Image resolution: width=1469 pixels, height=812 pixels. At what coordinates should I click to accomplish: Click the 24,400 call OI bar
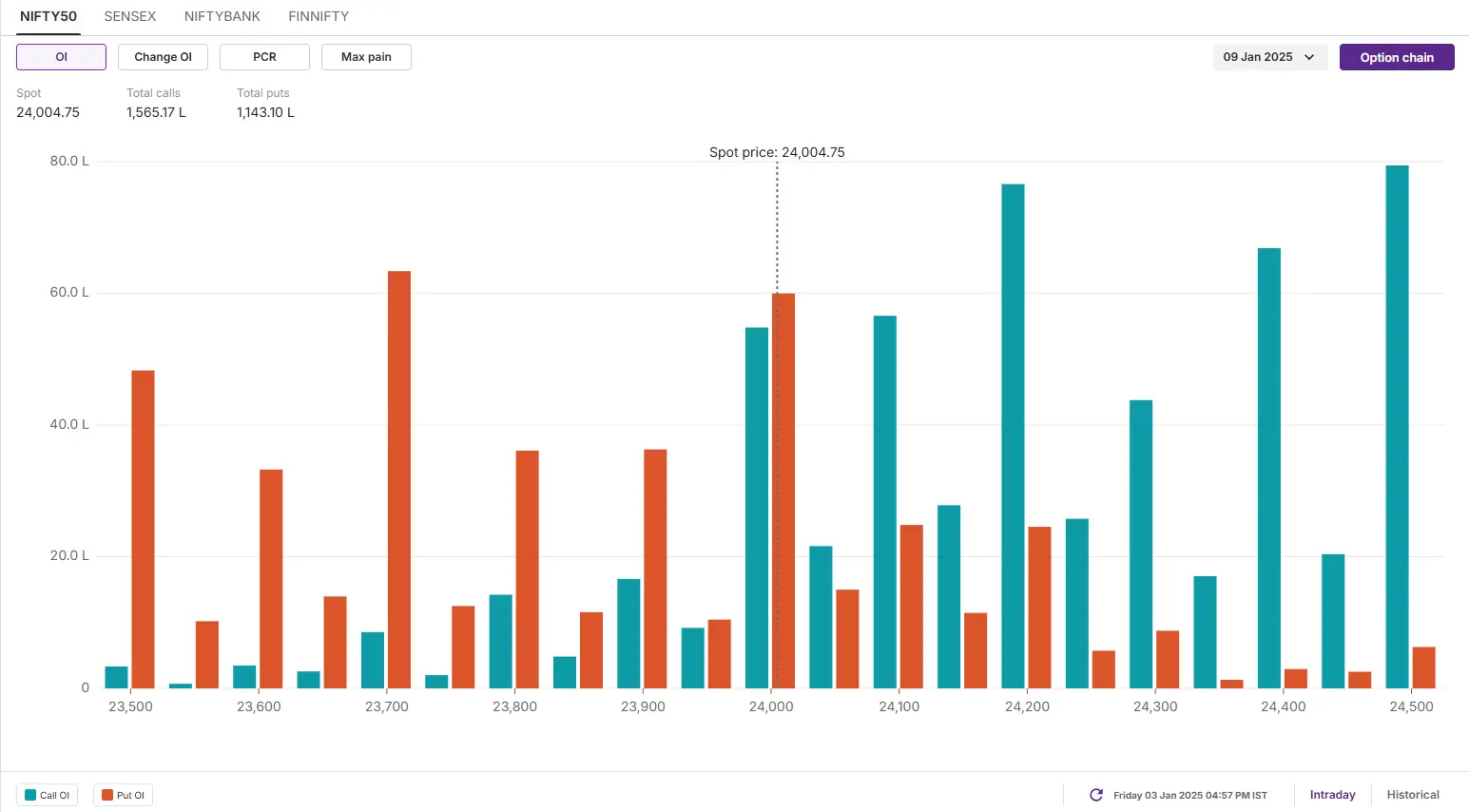click(x=1269, y=468)
